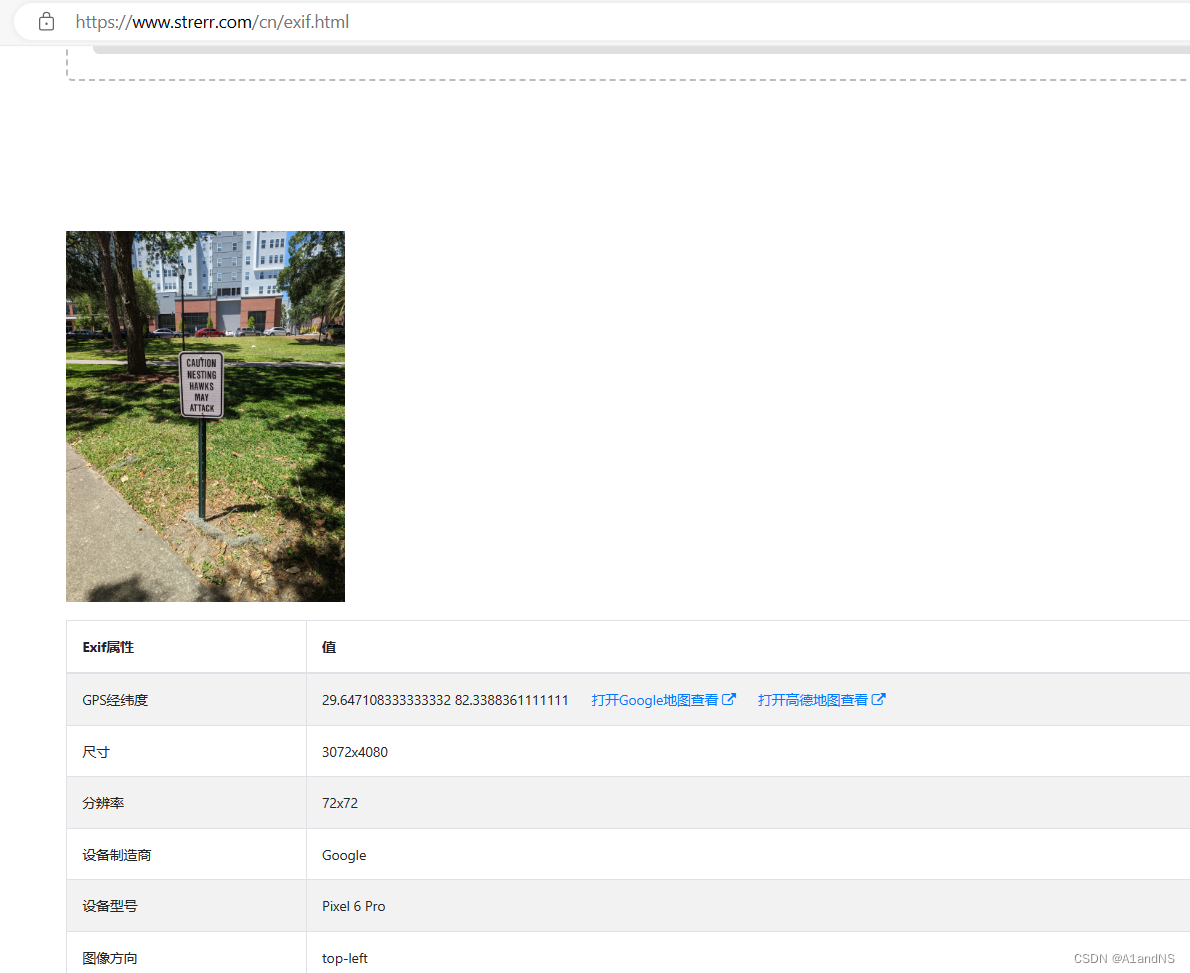
Task: Click the 图像方向 orientation value top-left
Action: click(x=344, y=958)
